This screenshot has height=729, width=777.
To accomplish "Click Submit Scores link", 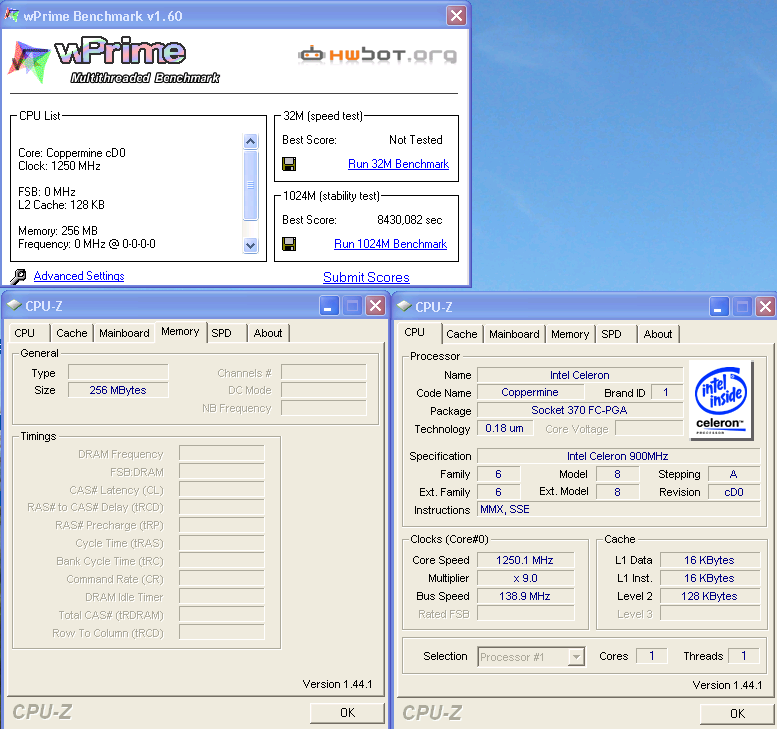I will 366,278.
